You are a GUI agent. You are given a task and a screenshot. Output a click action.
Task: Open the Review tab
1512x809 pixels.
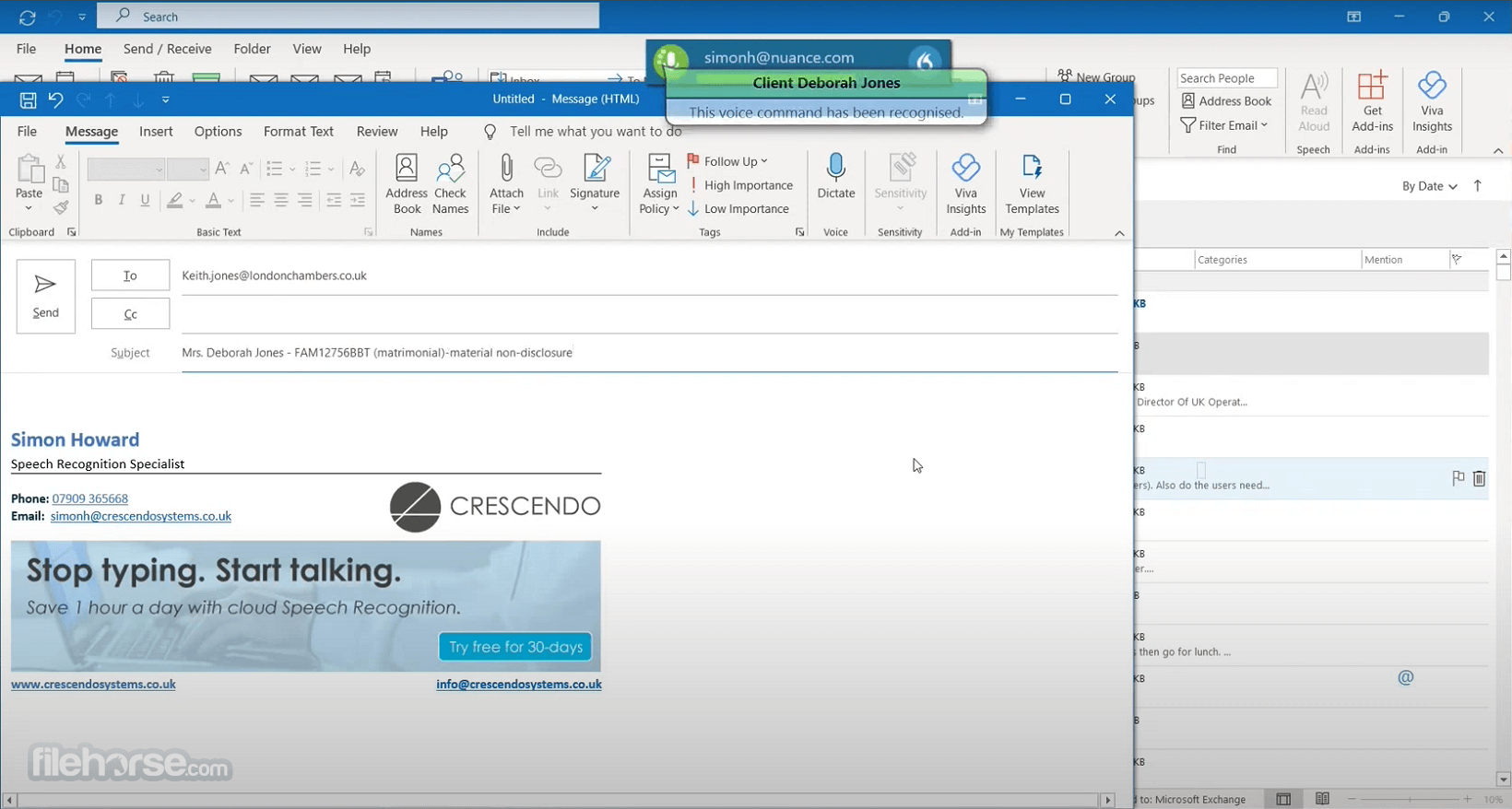377,132
